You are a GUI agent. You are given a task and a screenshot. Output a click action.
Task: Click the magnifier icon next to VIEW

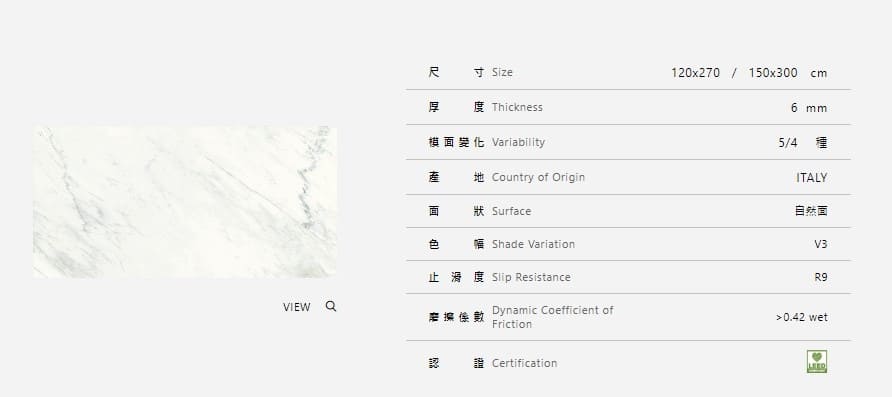pyautogui.click(x=331, y=306)
